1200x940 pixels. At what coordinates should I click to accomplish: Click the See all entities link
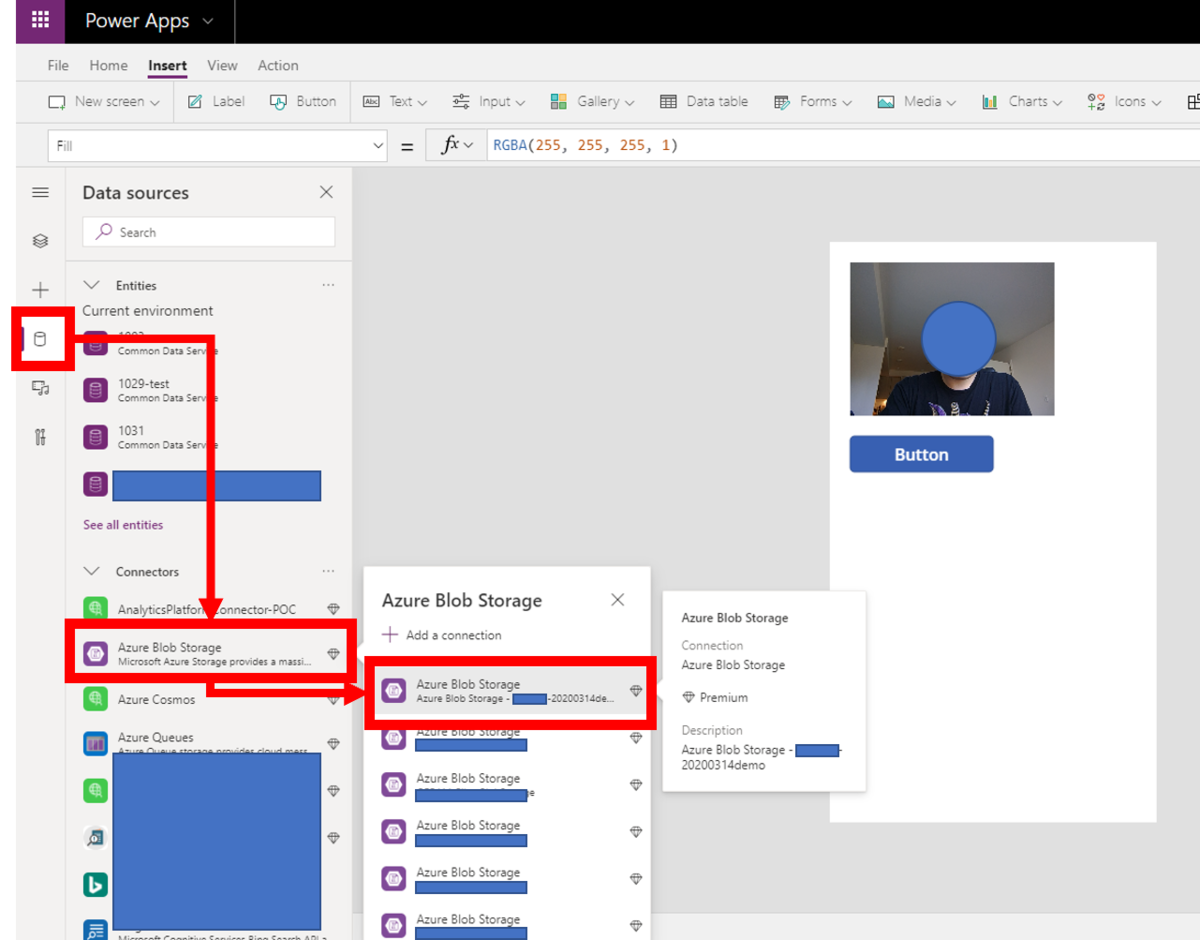pos(123,525)
